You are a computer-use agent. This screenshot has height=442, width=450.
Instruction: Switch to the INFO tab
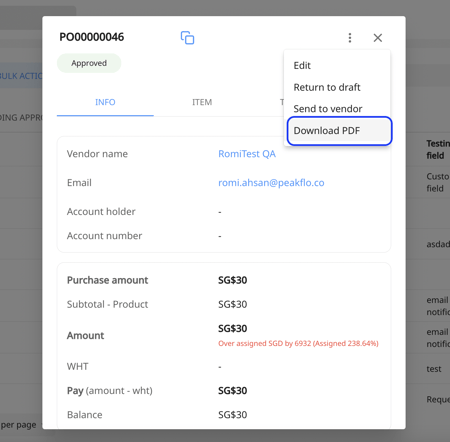pos(105,102)
